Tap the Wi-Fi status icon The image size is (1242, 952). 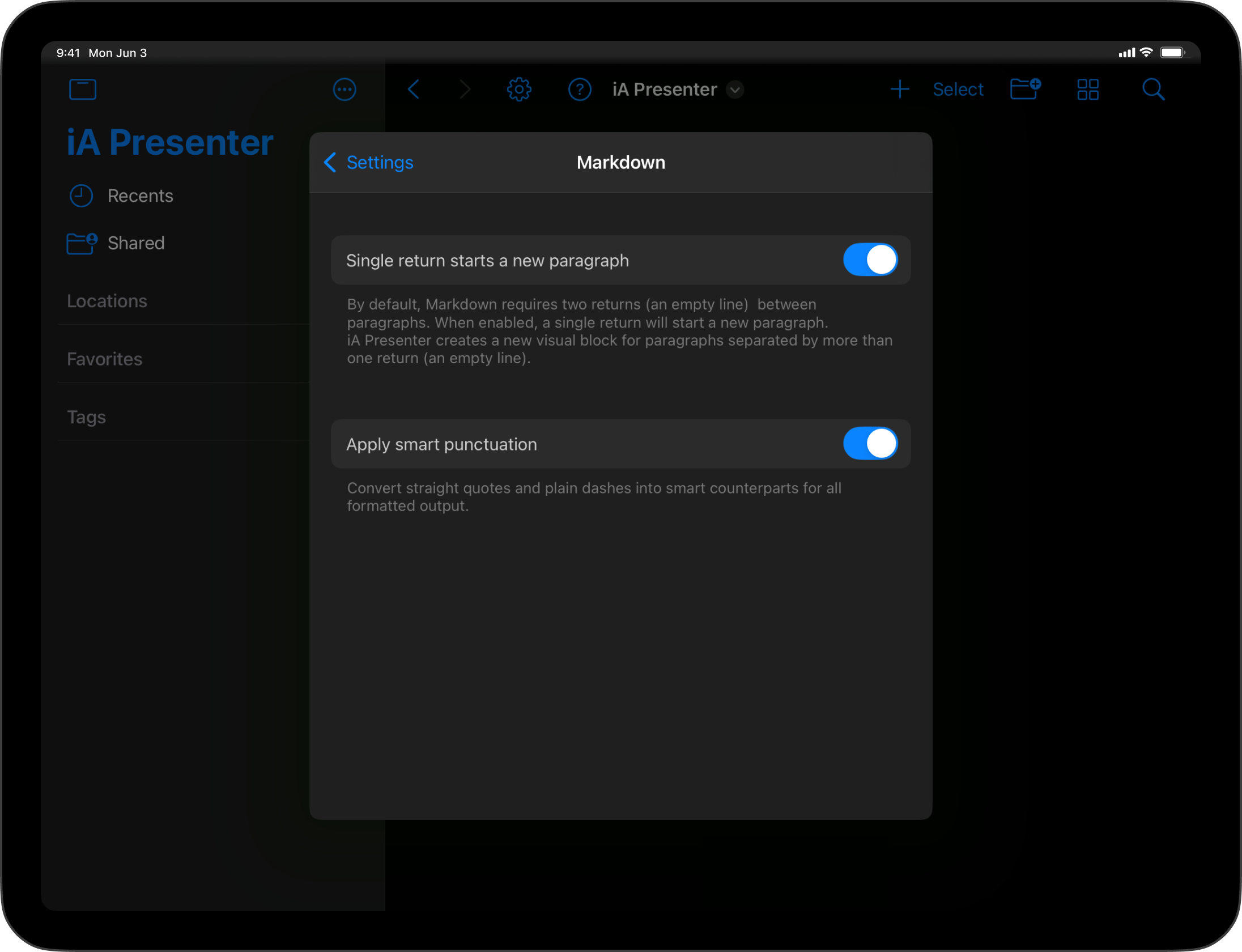(x=1146, y=52)
